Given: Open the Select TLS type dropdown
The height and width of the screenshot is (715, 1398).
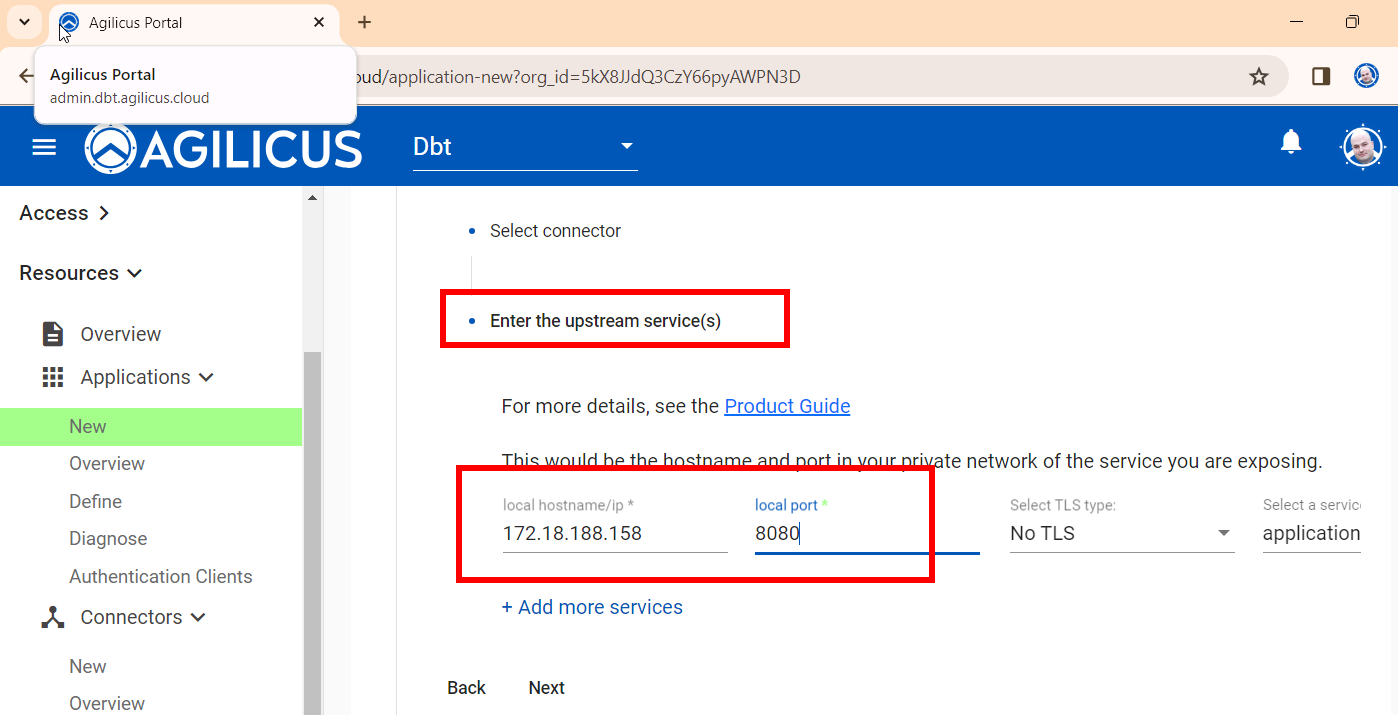Looking at the screenshot, I should [1121, 533].
